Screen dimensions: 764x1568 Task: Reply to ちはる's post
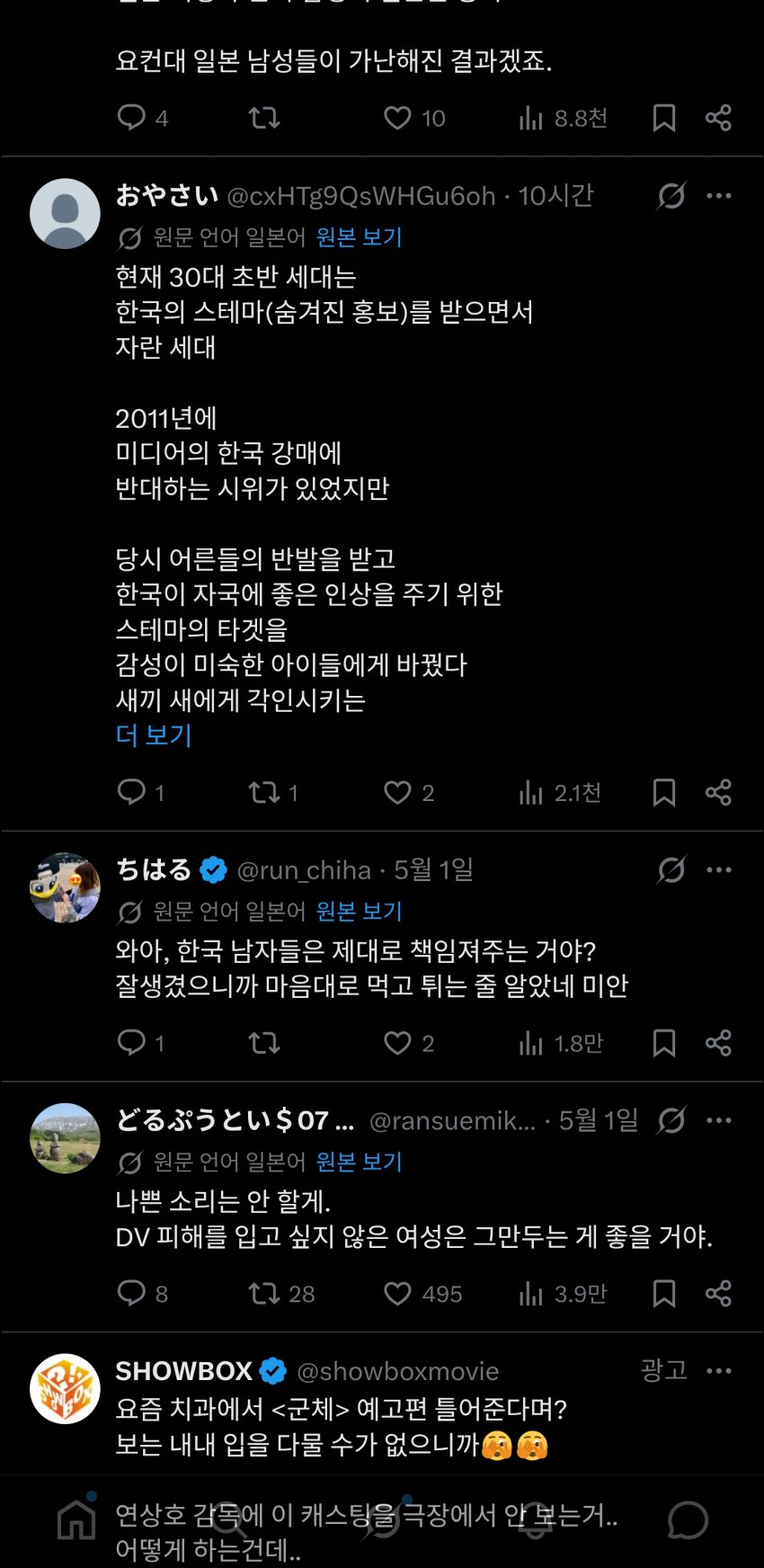pyautogui.click(x=131, y=1043)
